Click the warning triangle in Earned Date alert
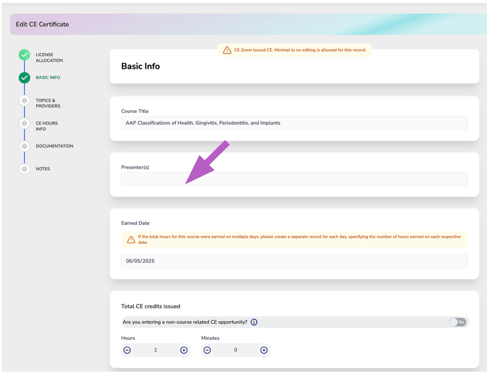Screen dimensions: 487x373 131,239
